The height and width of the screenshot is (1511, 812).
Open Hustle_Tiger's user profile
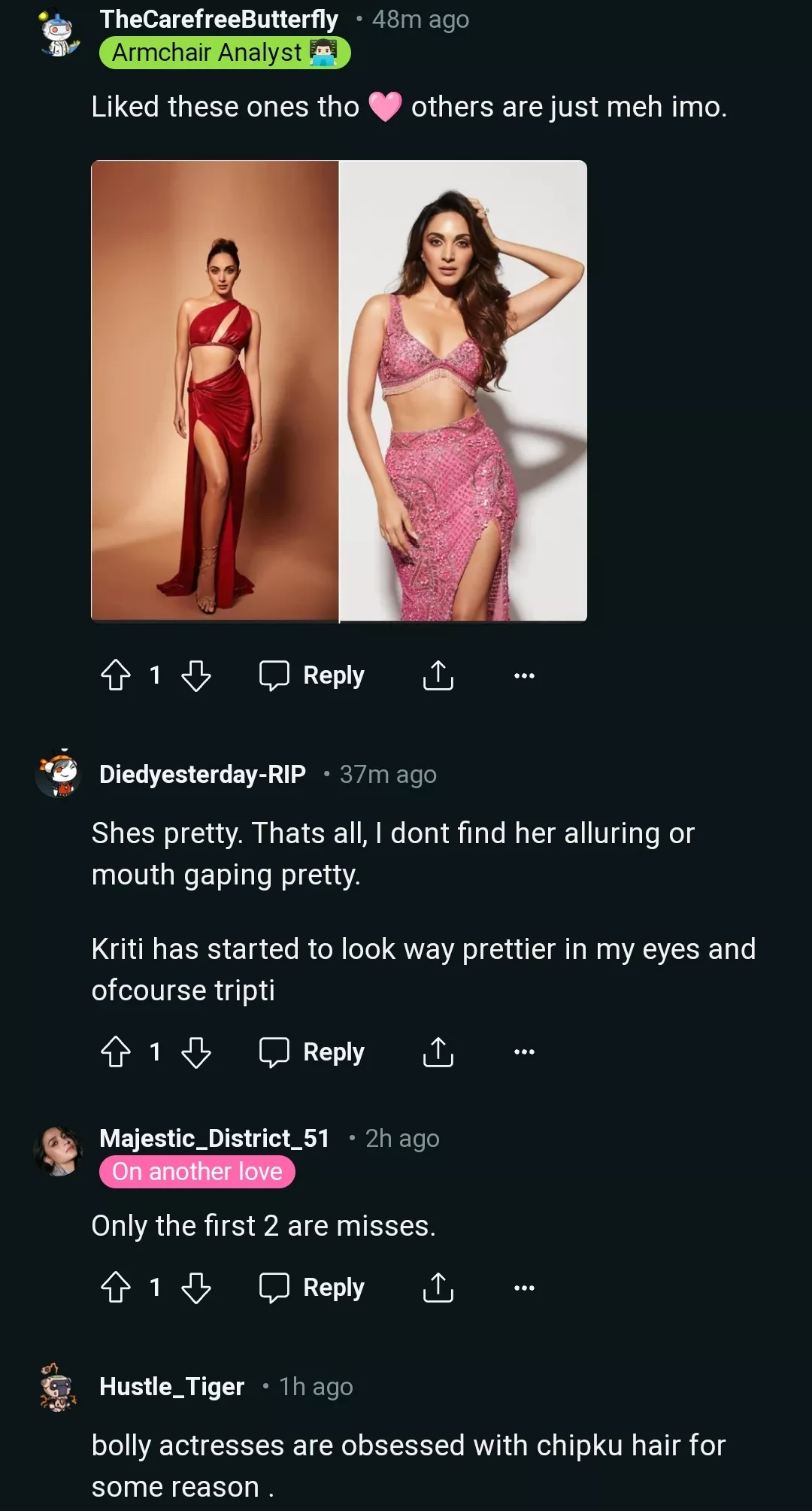click(x=172, y=1386)
